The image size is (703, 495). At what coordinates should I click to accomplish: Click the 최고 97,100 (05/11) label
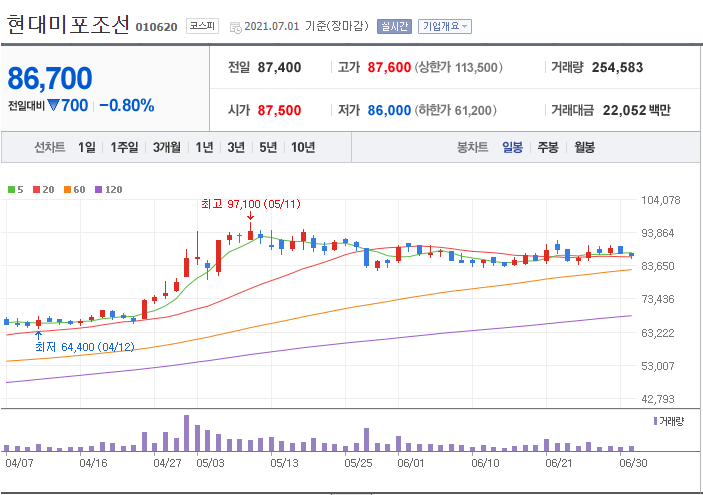click(251, 204)
